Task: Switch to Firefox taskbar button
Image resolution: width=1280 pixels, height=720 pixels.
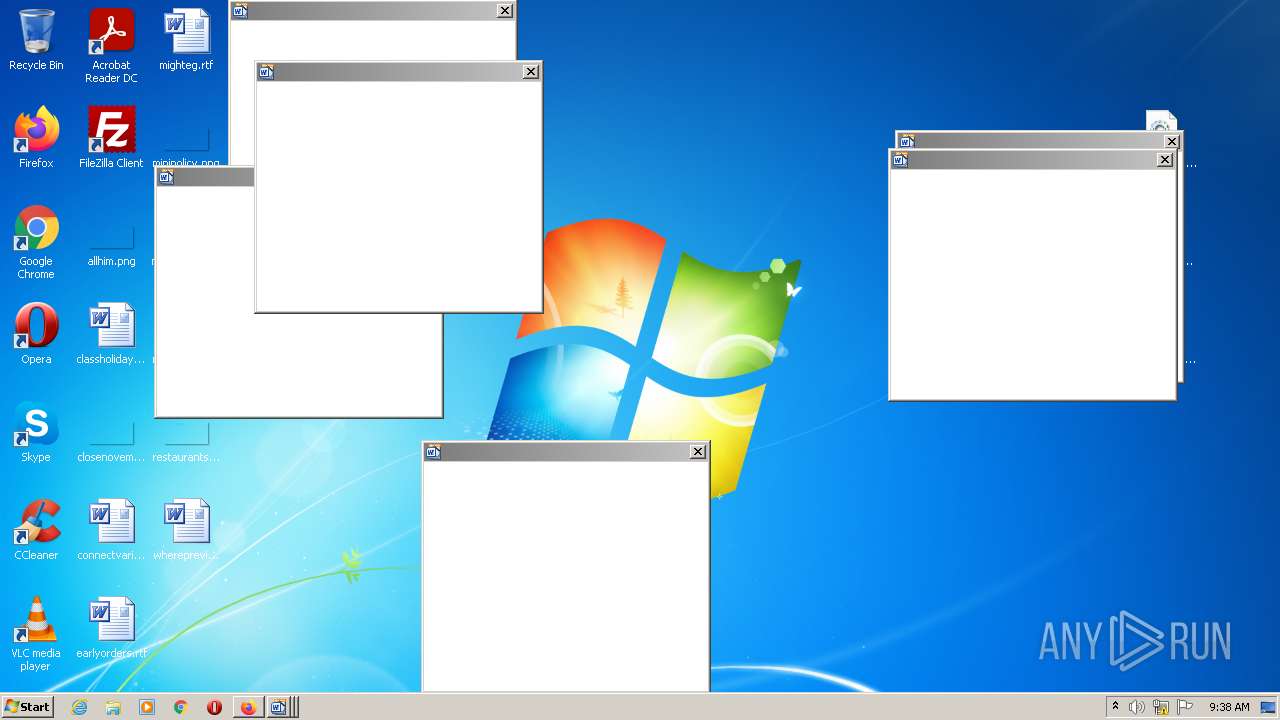Action: point(248,707)
